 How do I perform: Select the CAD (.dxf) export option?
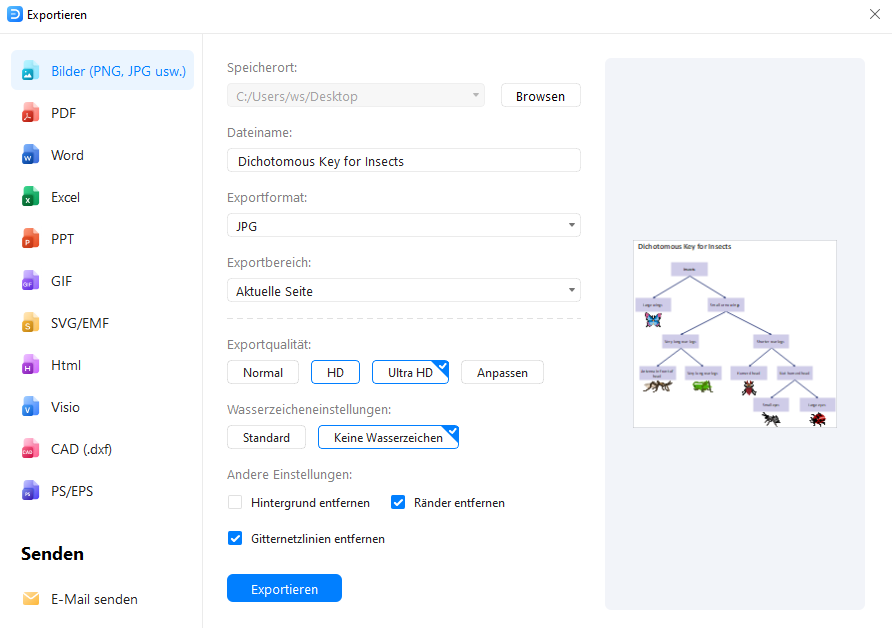(81, 449)
